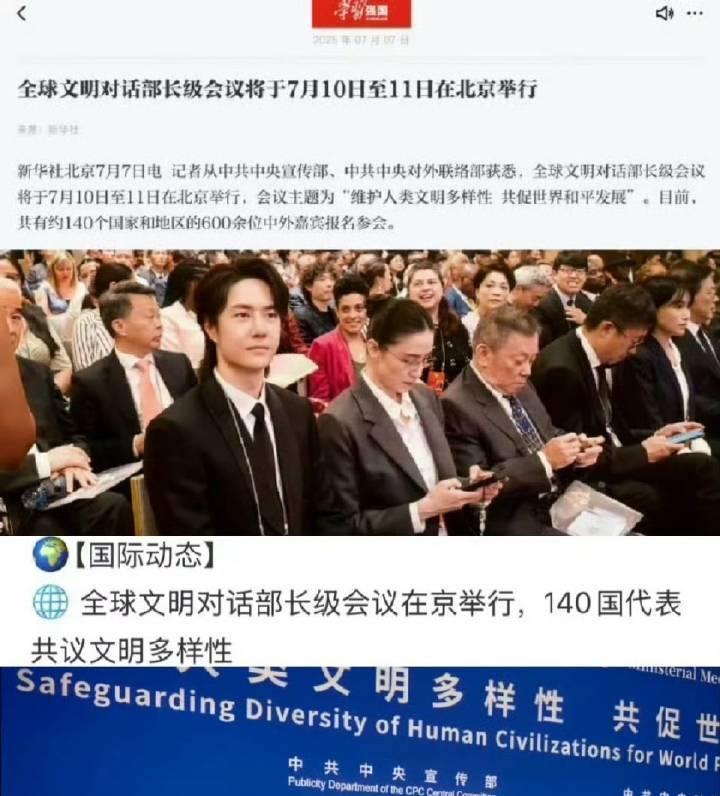Screen dimensions: 720x796
Task: Click the 来源 新华社 source line
Action: pyautogui.click(x=48, y=129)
